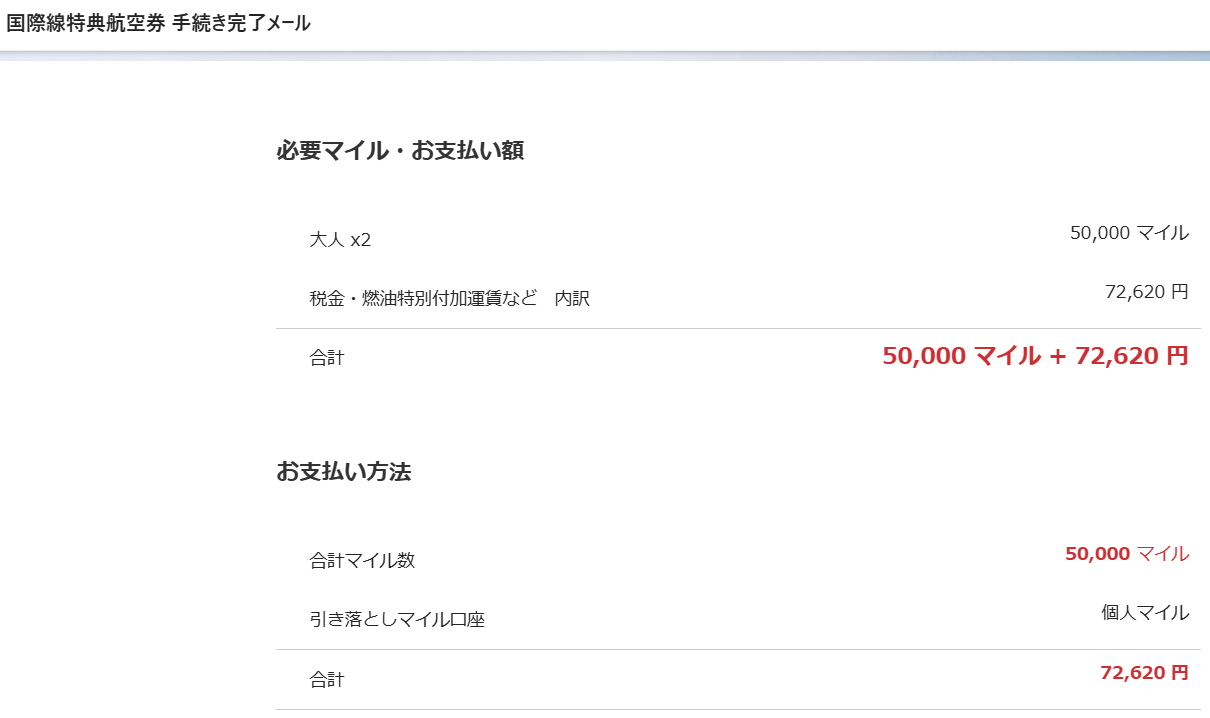Click the red 72,620 円 payment total
This screenshot has height=718, width=1210.
[x=1144, y=673]
